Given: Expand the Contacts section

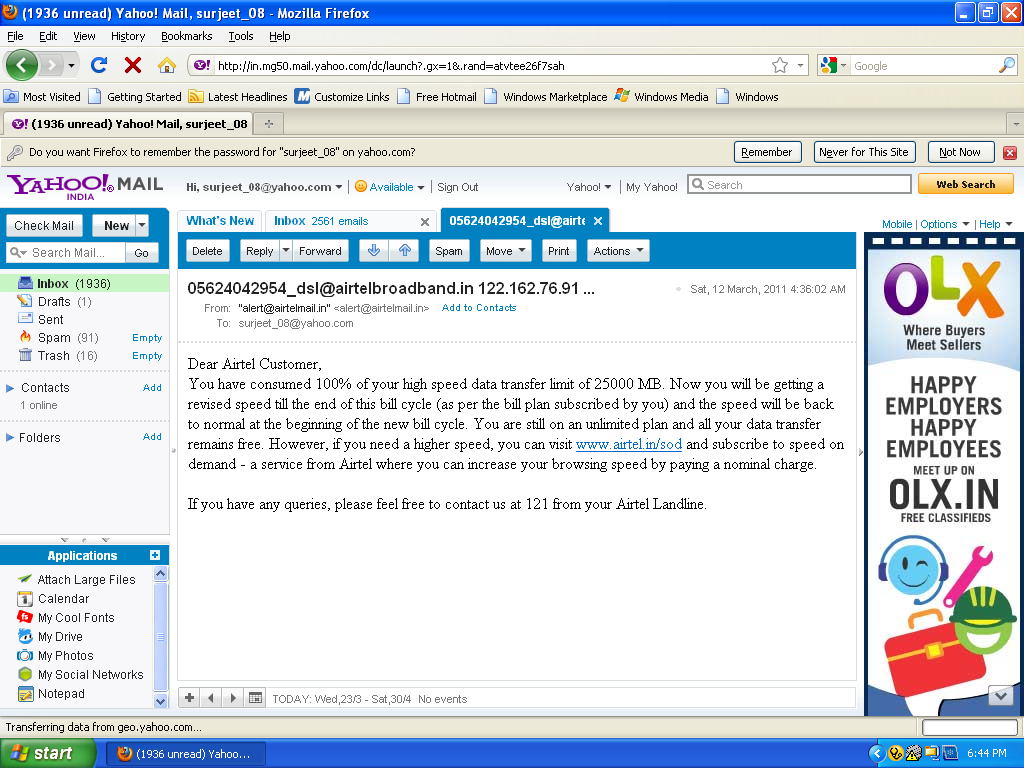Looking at the screenshot, I should click(x=10, y=388).
